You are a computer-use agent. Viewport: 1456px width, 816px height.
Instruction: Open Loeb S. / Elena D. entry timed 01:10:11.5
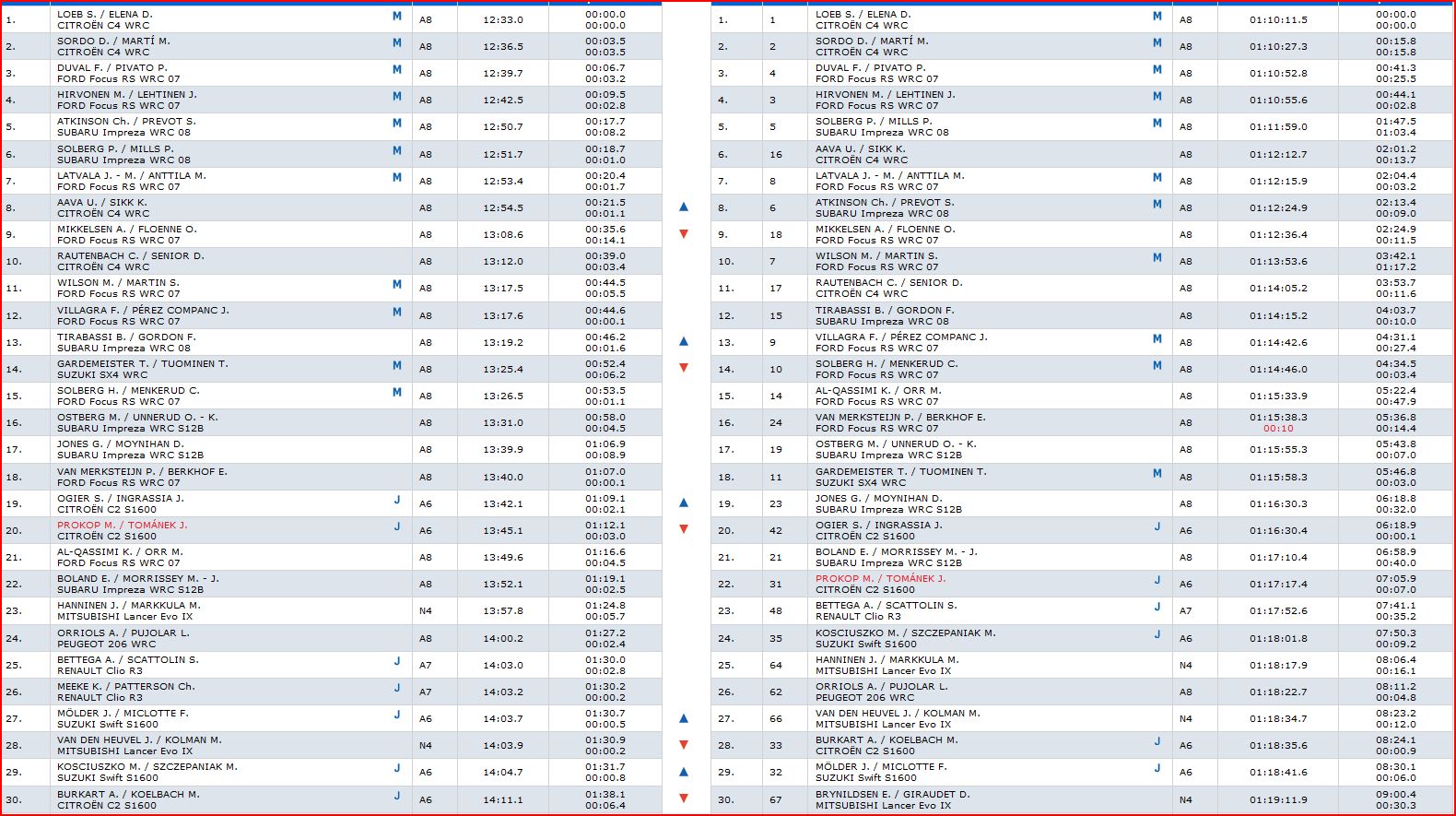pos(863,15)
